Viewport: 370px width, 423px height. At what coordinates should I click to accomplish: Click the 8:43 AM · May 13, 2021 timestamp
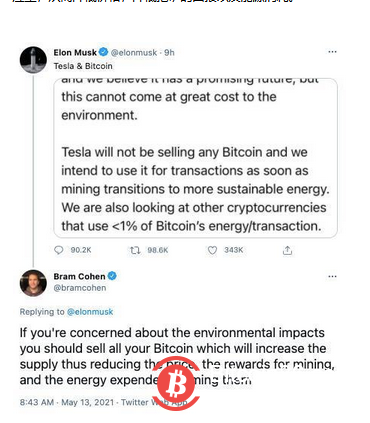click(x=67, y=402)
